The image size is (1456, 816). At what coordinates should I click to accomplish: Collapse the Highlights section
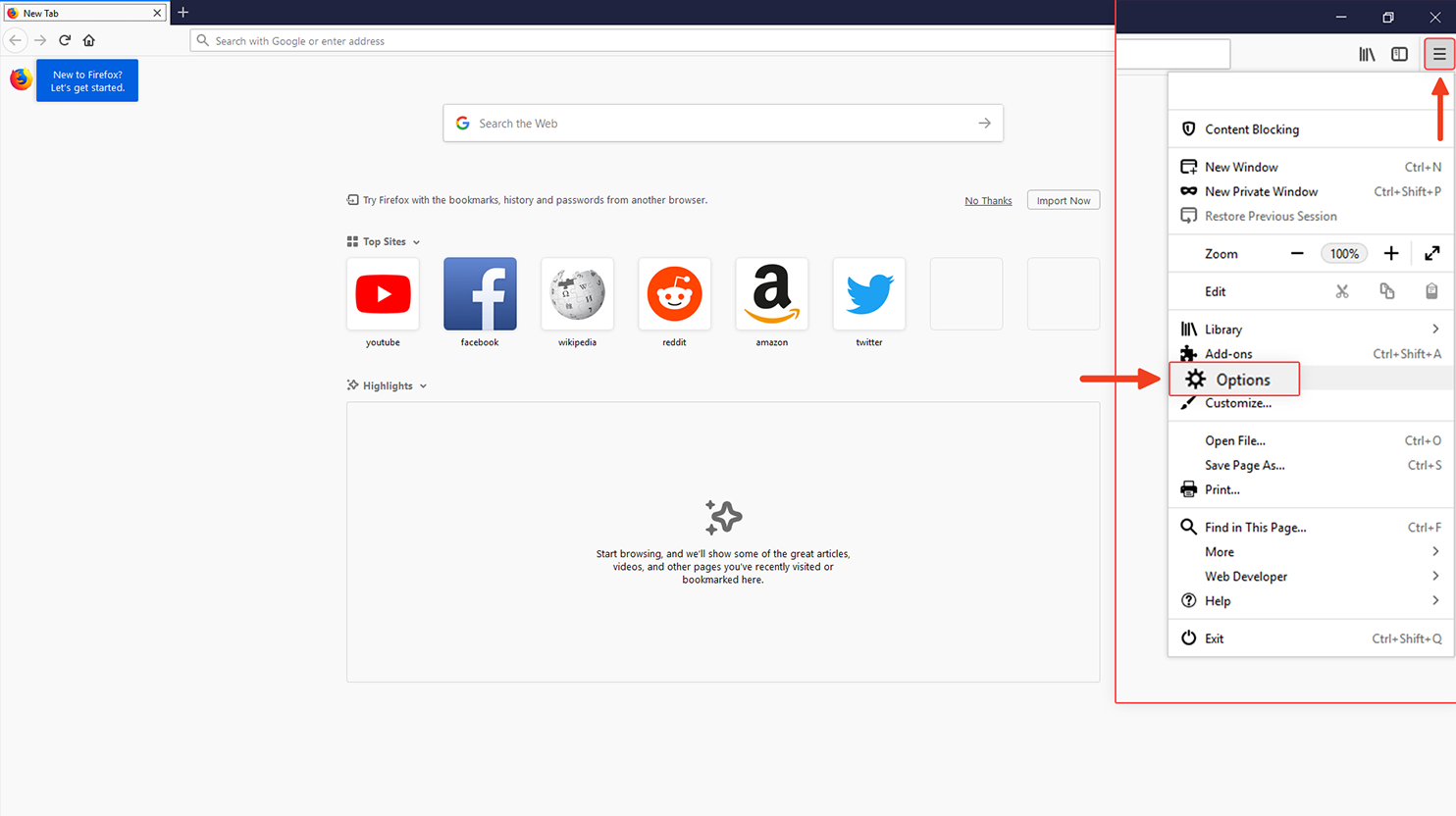click(x=423, y=385)
